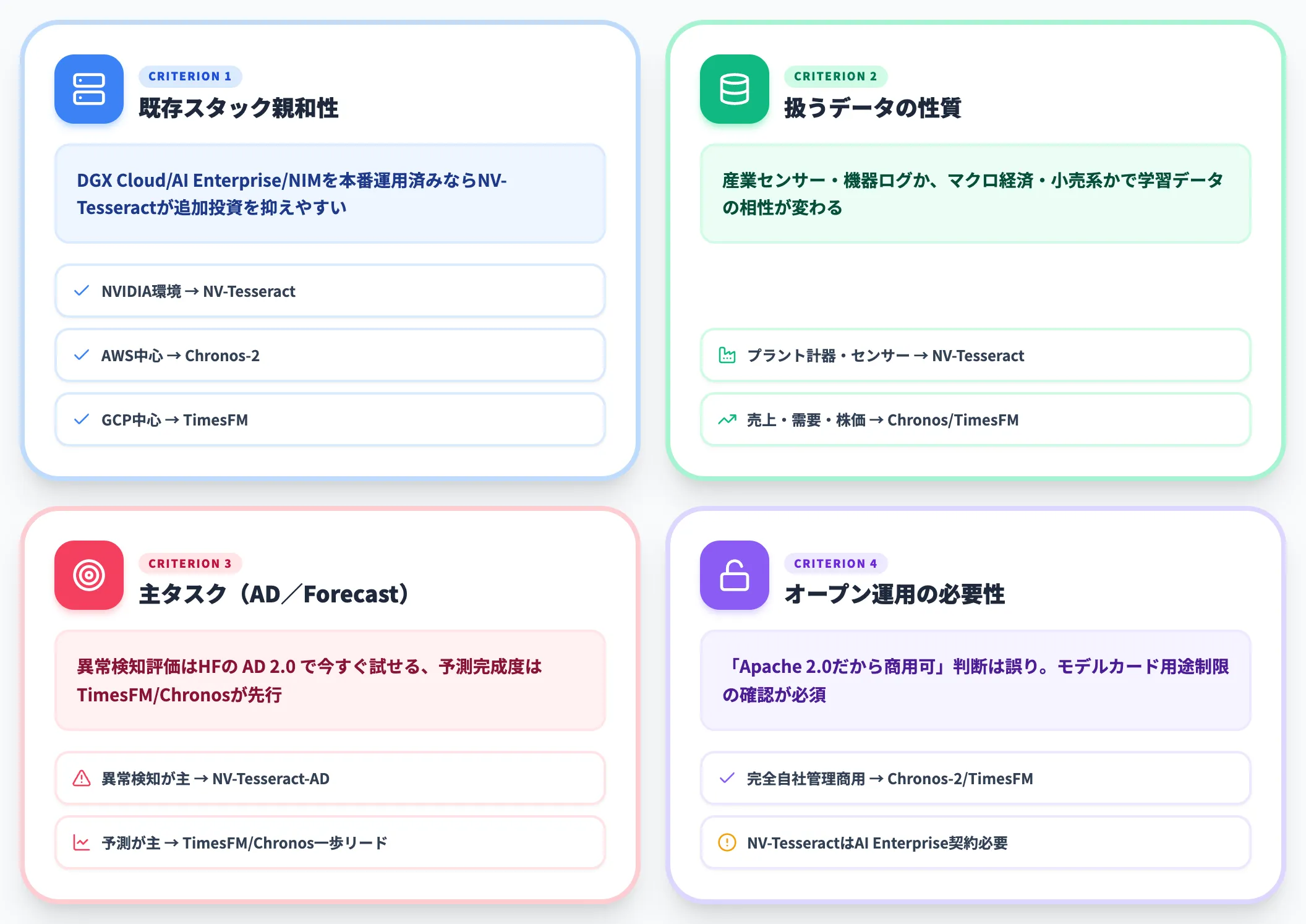Click the text NVIDIA環境 → NV-Tesseract
Screen dimensions: 1306x924
198,291
